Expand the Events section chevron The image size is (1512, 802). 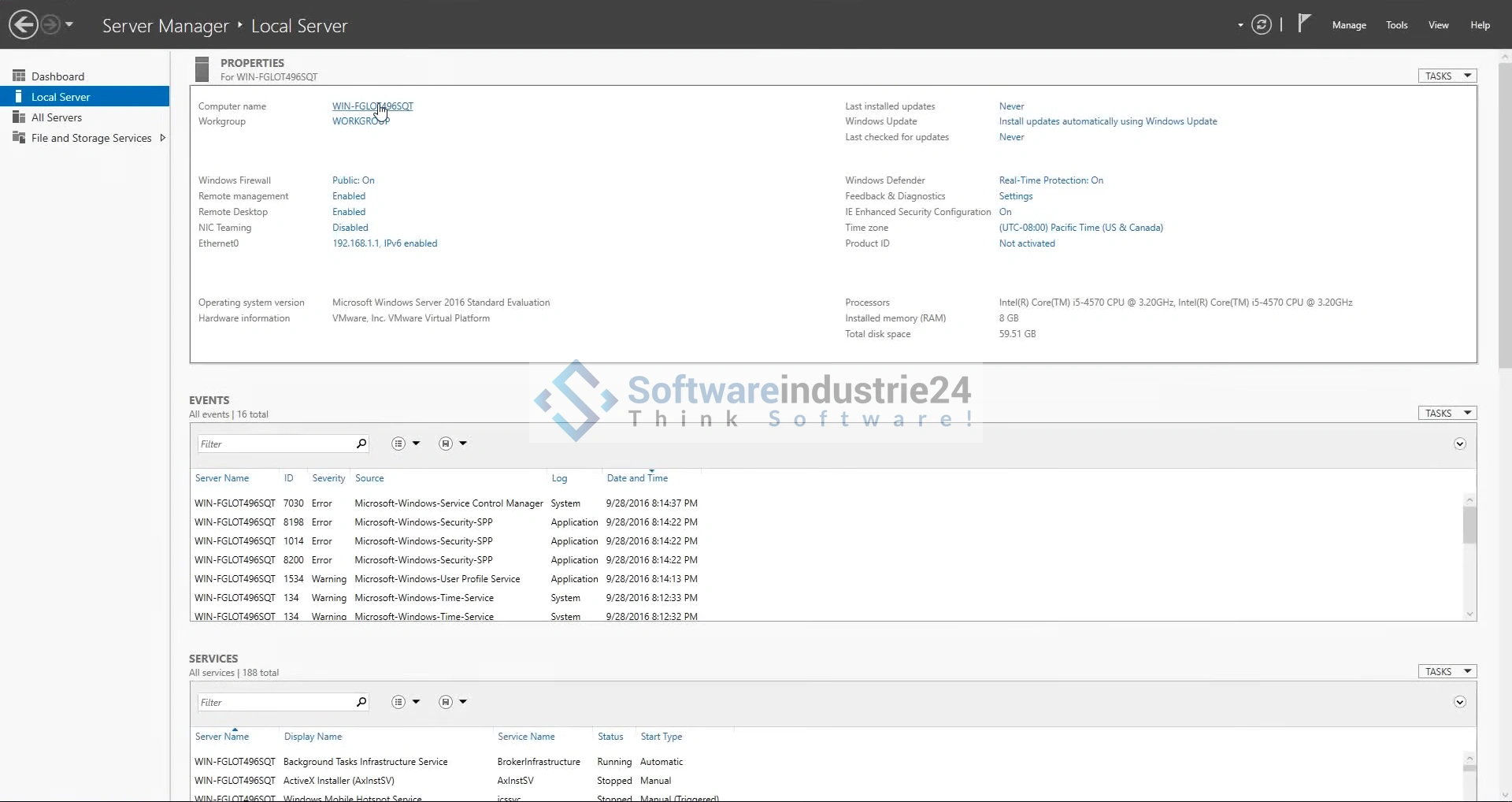(x=1459, y=444)
